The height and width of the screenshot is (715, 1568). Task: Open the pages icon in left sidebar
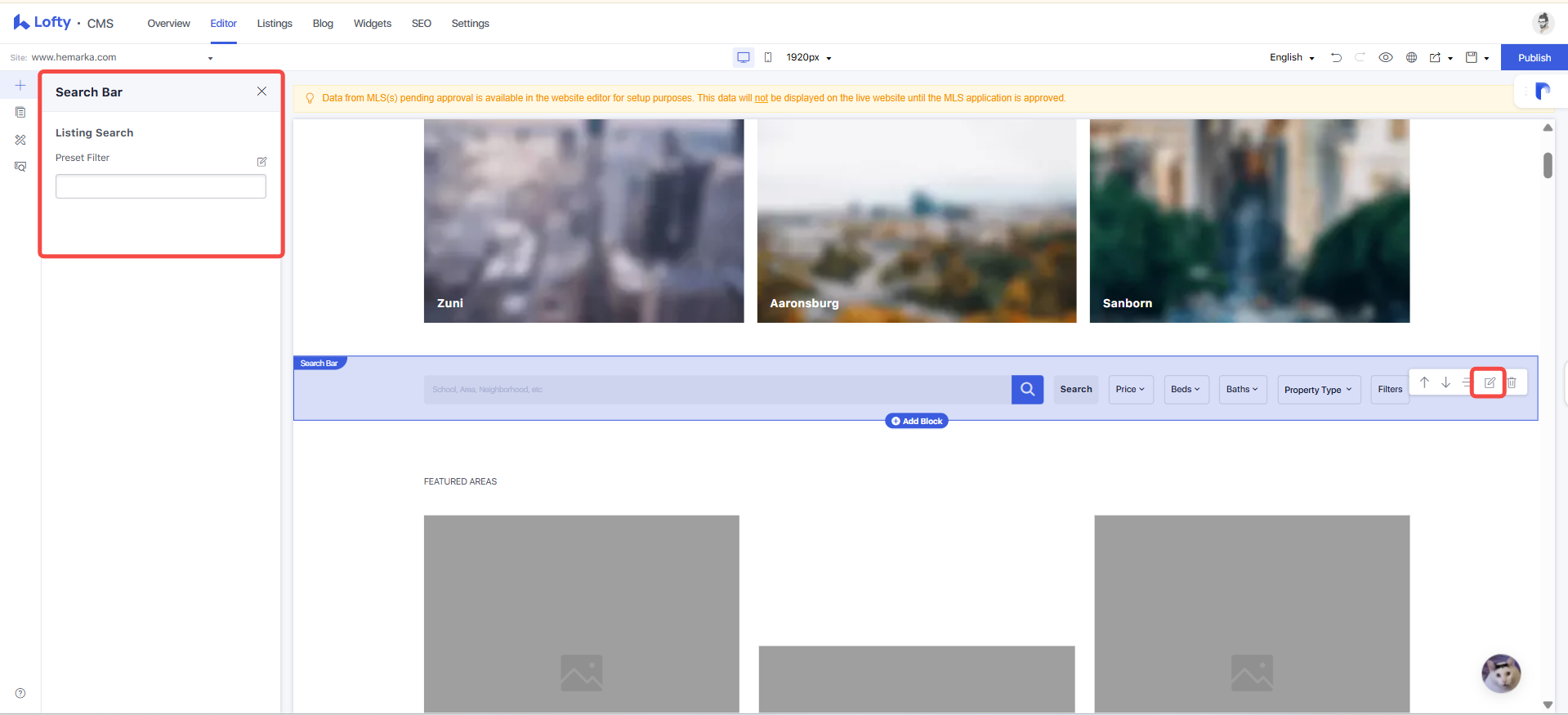20,112
